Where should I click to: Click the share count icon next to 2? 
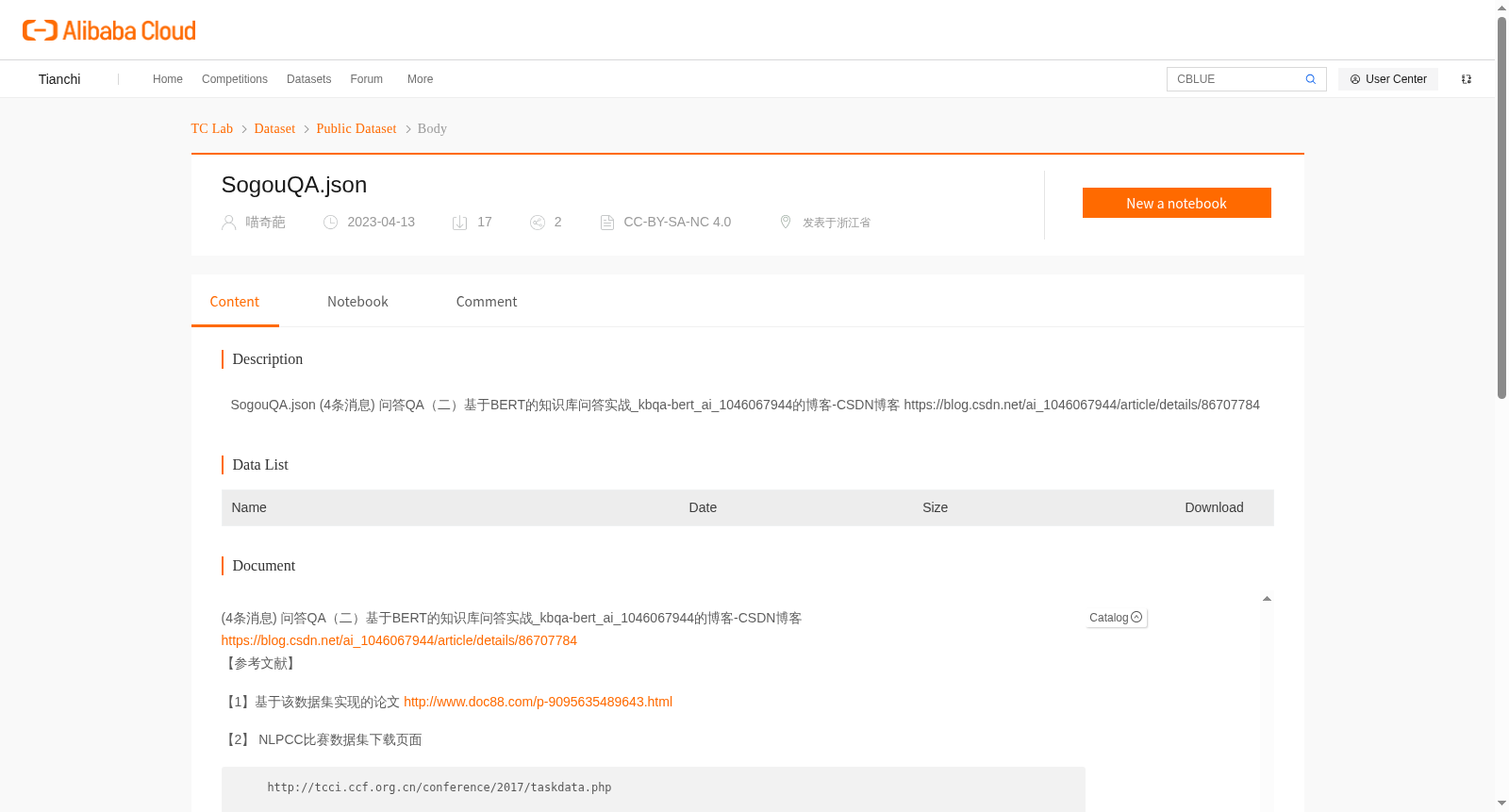[537, 223]
